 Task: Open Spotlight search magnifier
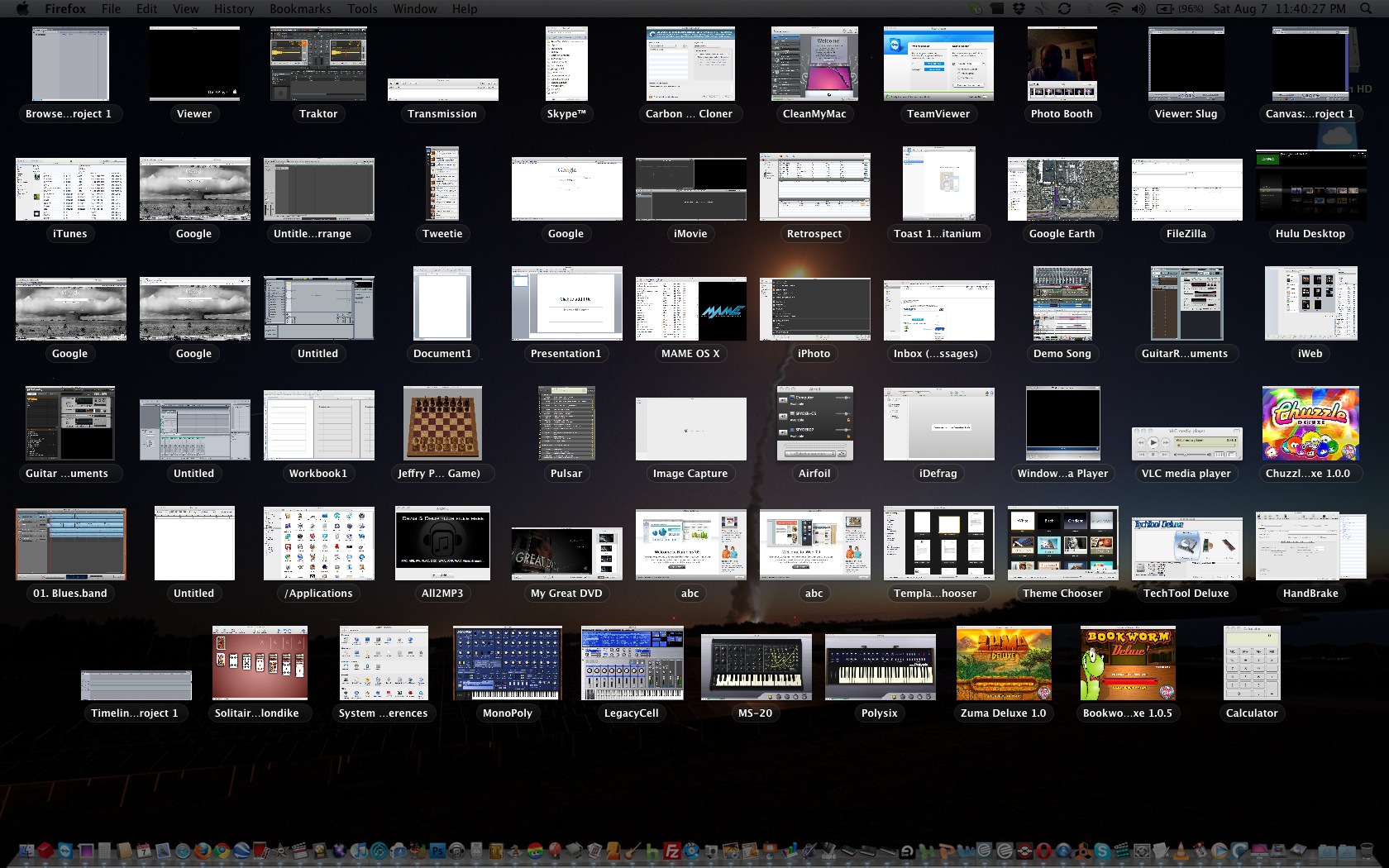tap(1366, 8)
